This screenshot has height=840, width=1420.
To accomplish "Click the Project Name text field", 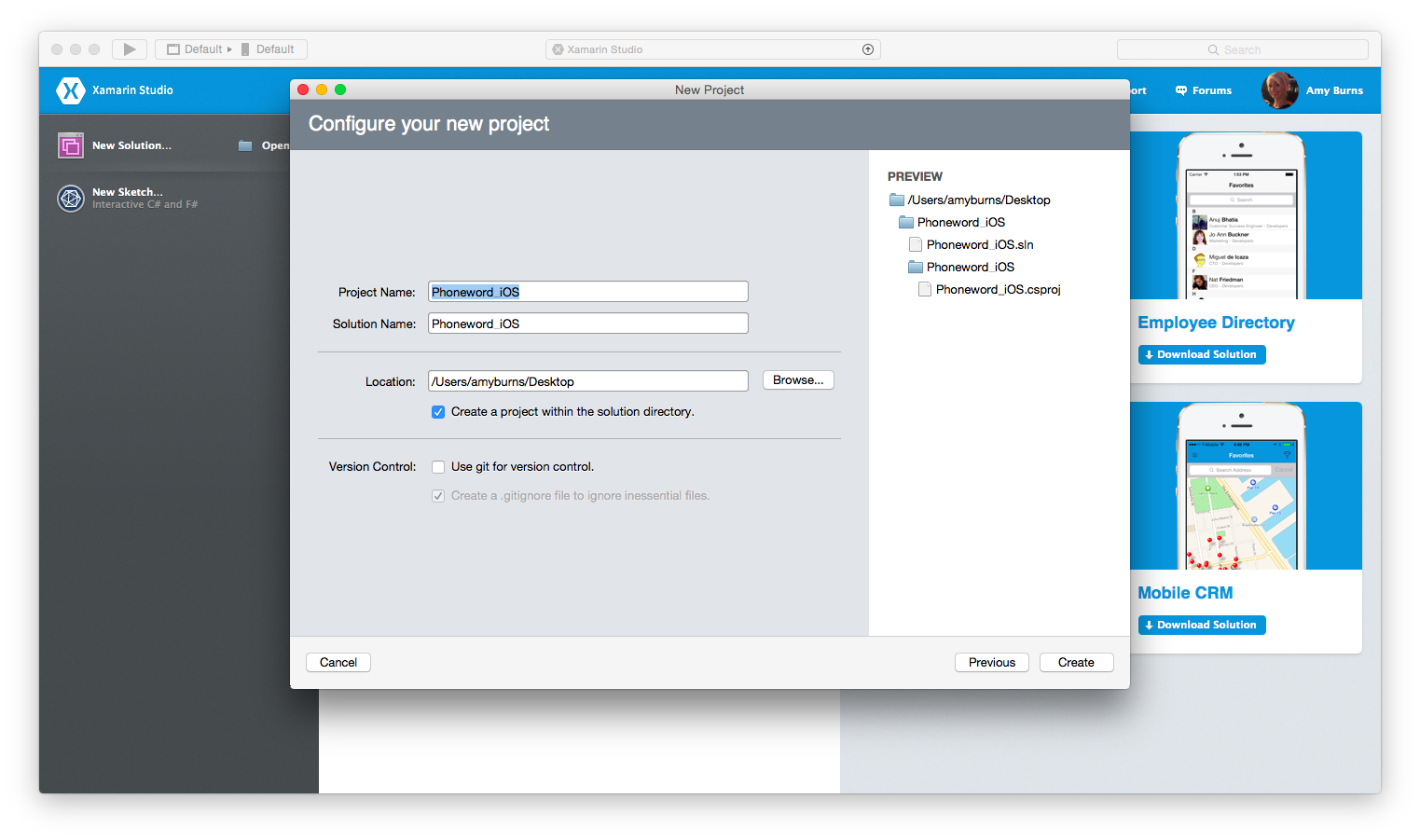I will tap(587, 292).
